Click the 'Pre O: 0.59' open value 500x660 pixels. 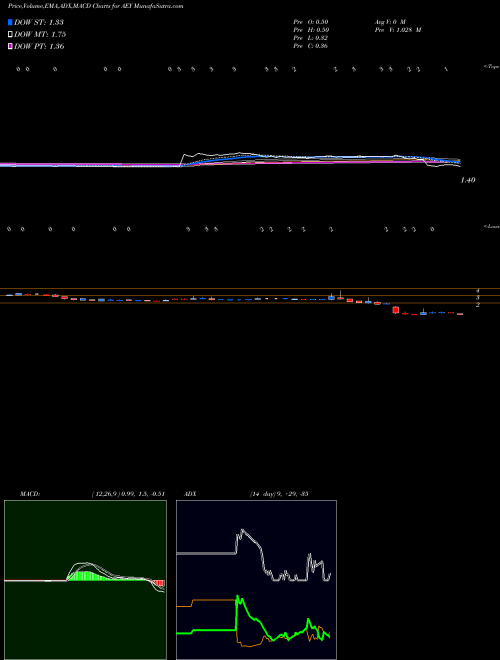click(x=311, y=22)
